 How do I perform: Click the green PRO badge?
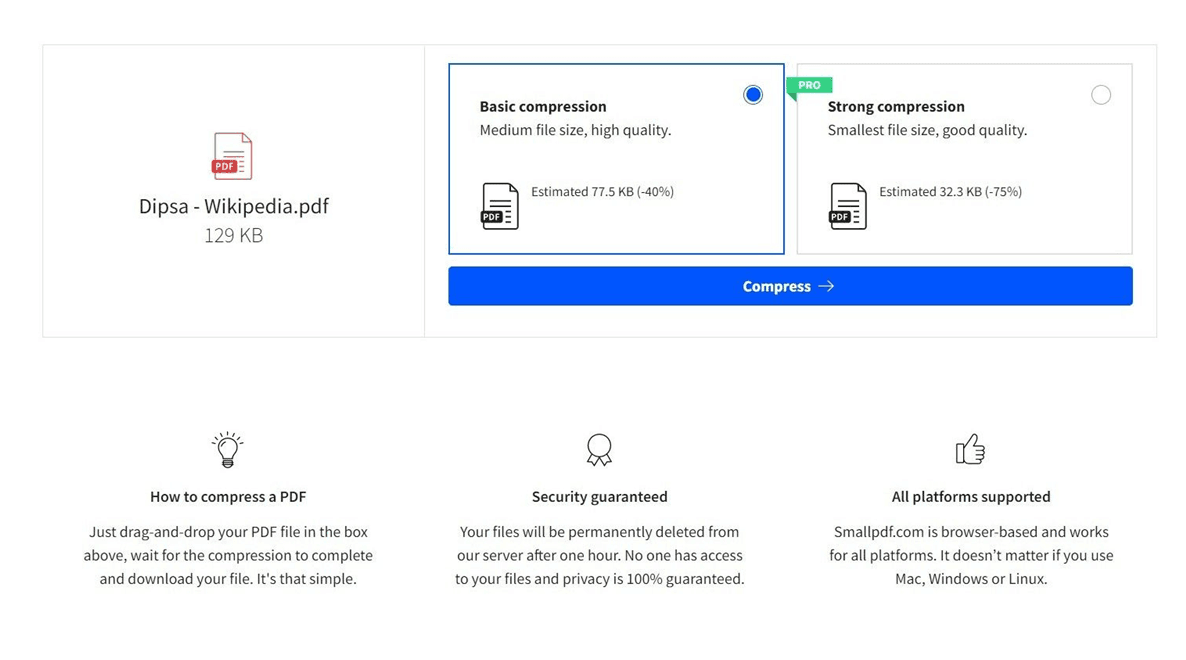(809, 86)
